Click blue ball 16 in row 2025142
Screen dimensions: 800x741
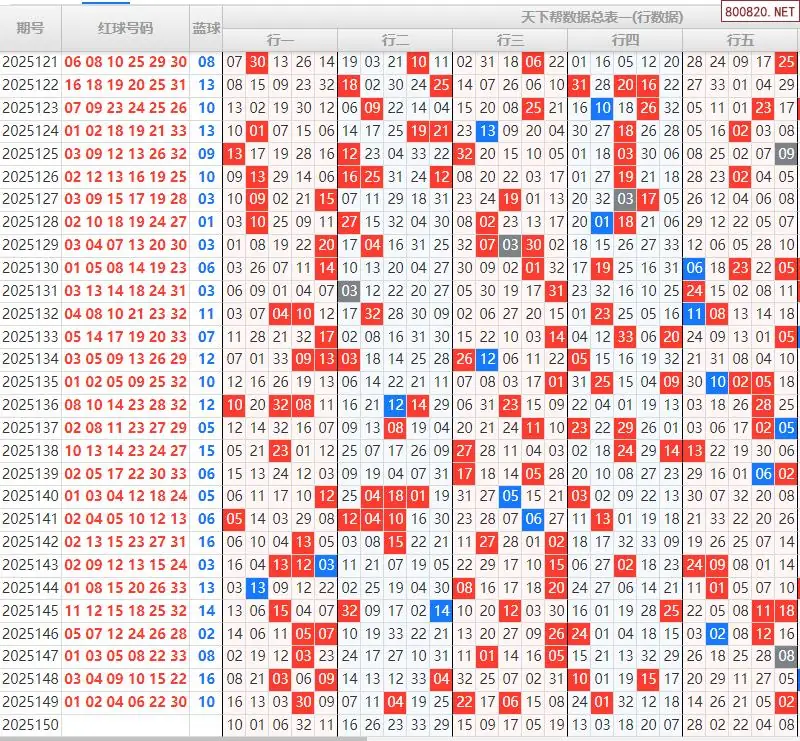[206, 542]
